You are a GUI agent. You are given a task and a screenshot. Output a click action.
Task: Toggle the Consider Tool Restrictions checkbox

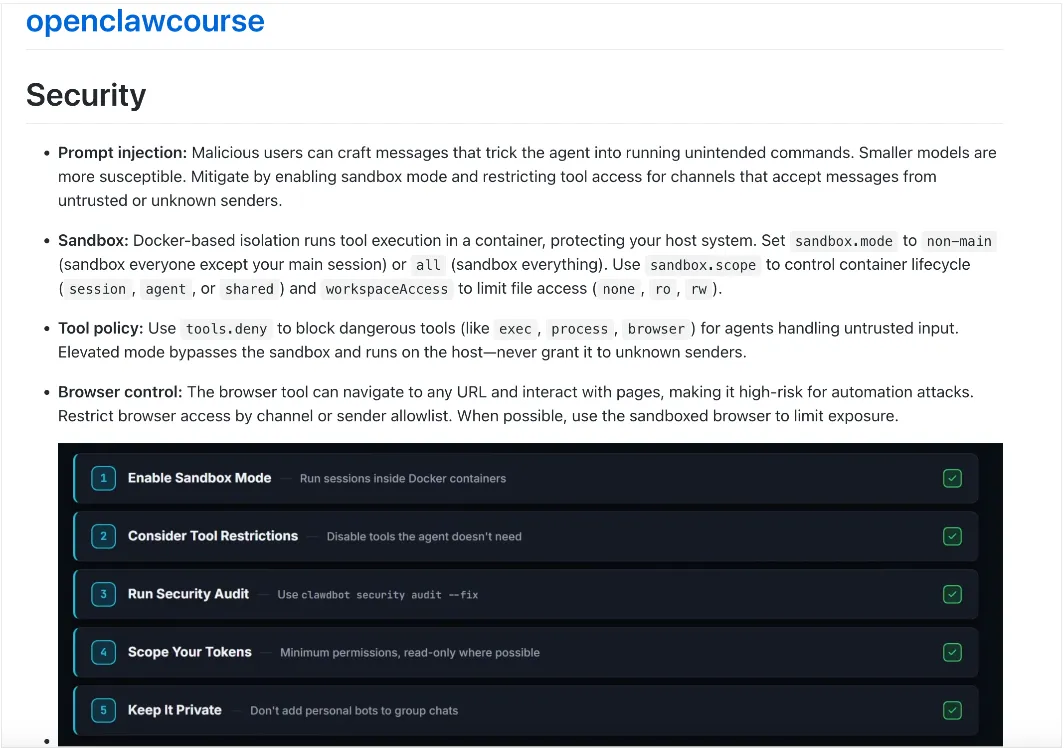tap(952, 536)
